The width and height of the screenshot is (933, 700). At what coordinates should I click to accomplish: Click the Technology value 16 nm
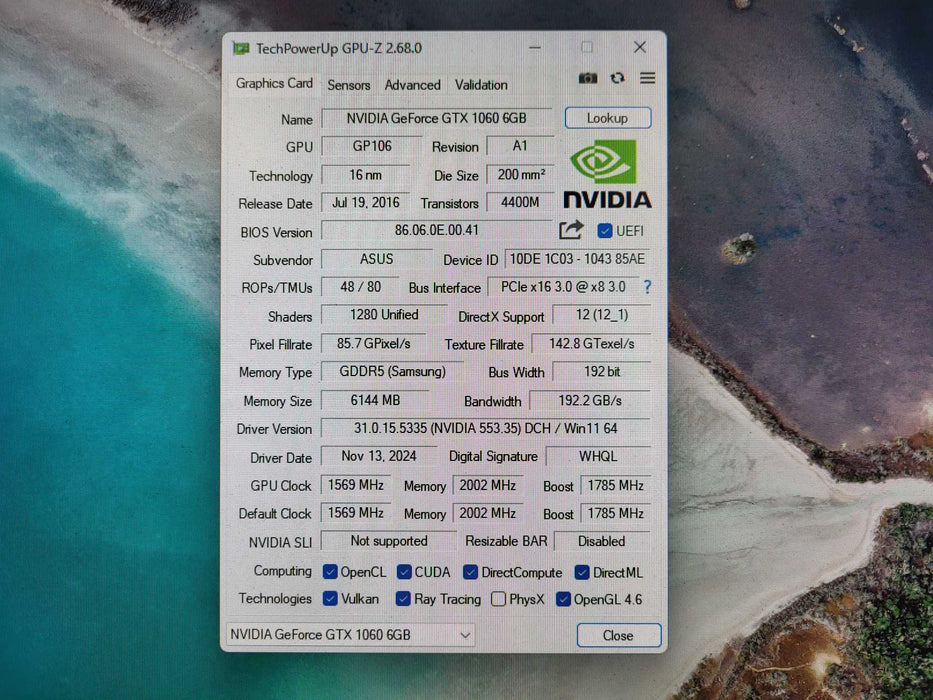[x=365, y=175]
